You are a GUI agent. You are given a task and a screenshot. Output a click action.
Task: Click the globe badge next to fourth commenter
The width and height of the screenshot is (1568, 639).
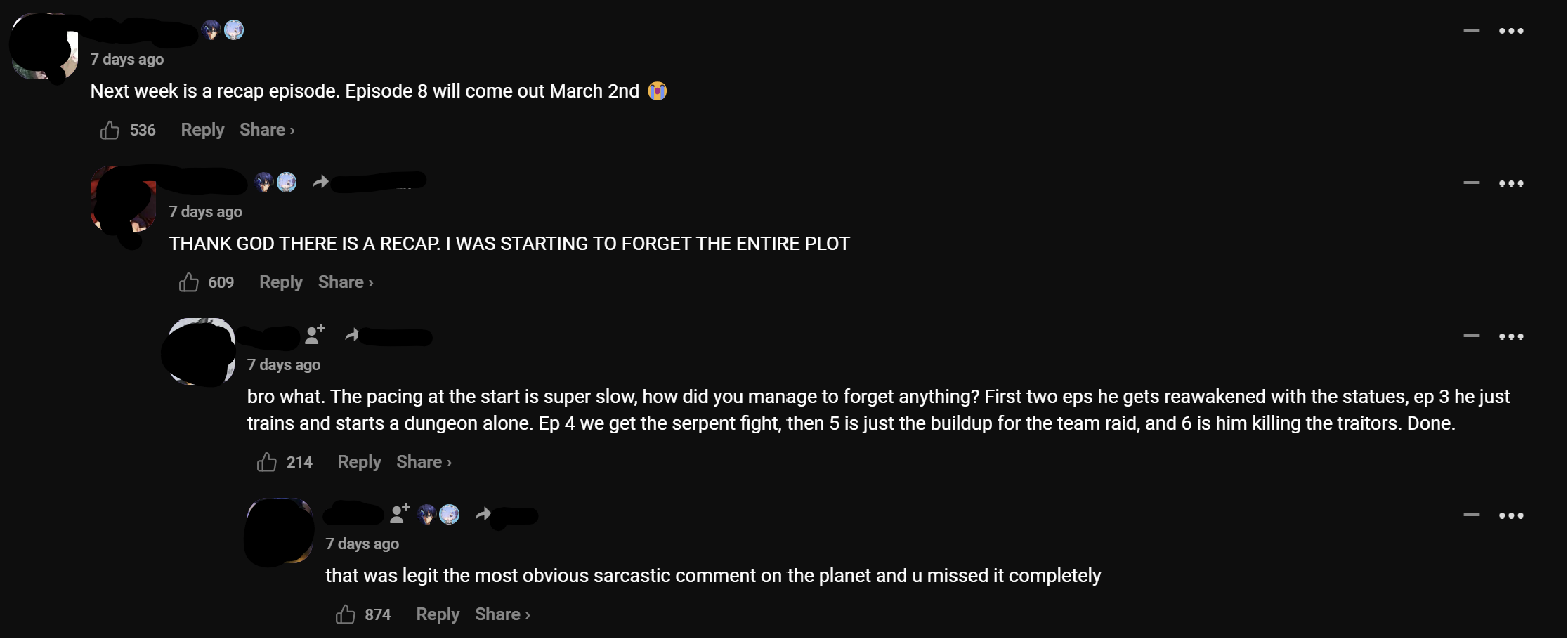[x=450, y=514]
